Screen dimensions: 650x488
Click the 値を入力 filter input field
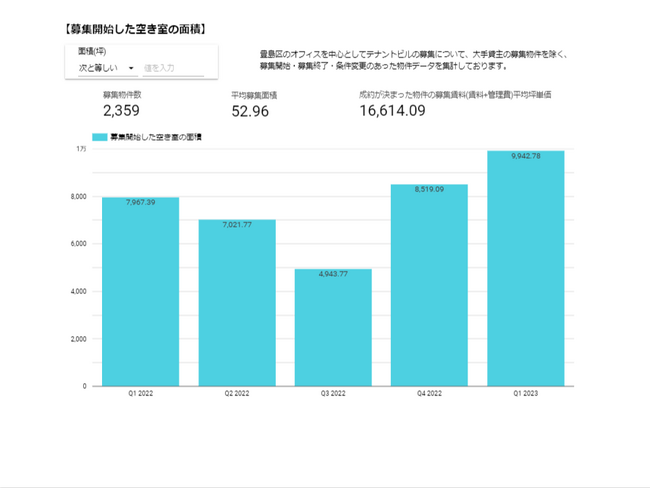point(172,68)
